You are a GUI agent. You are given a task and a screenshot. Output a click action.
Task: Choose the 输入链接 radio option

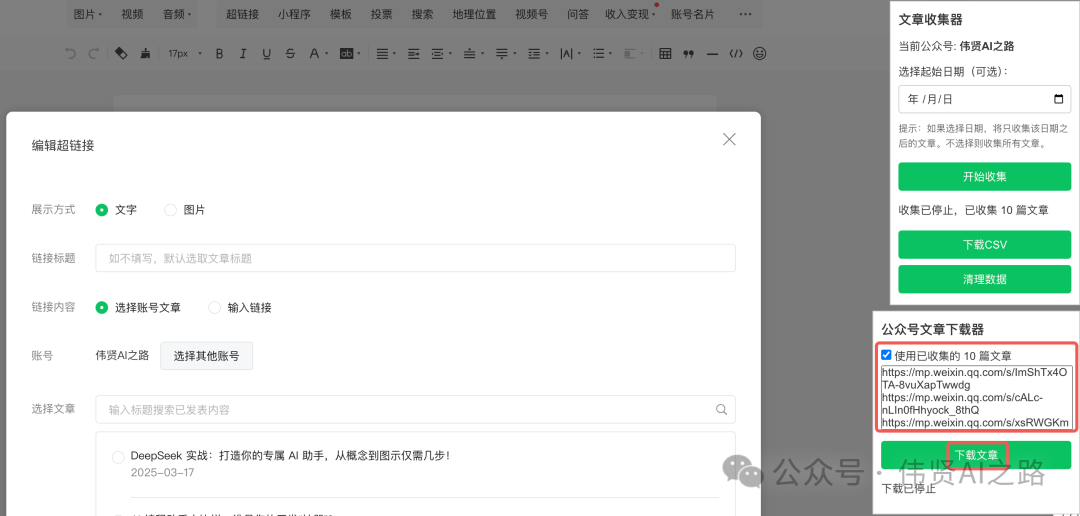coord(214,307)
